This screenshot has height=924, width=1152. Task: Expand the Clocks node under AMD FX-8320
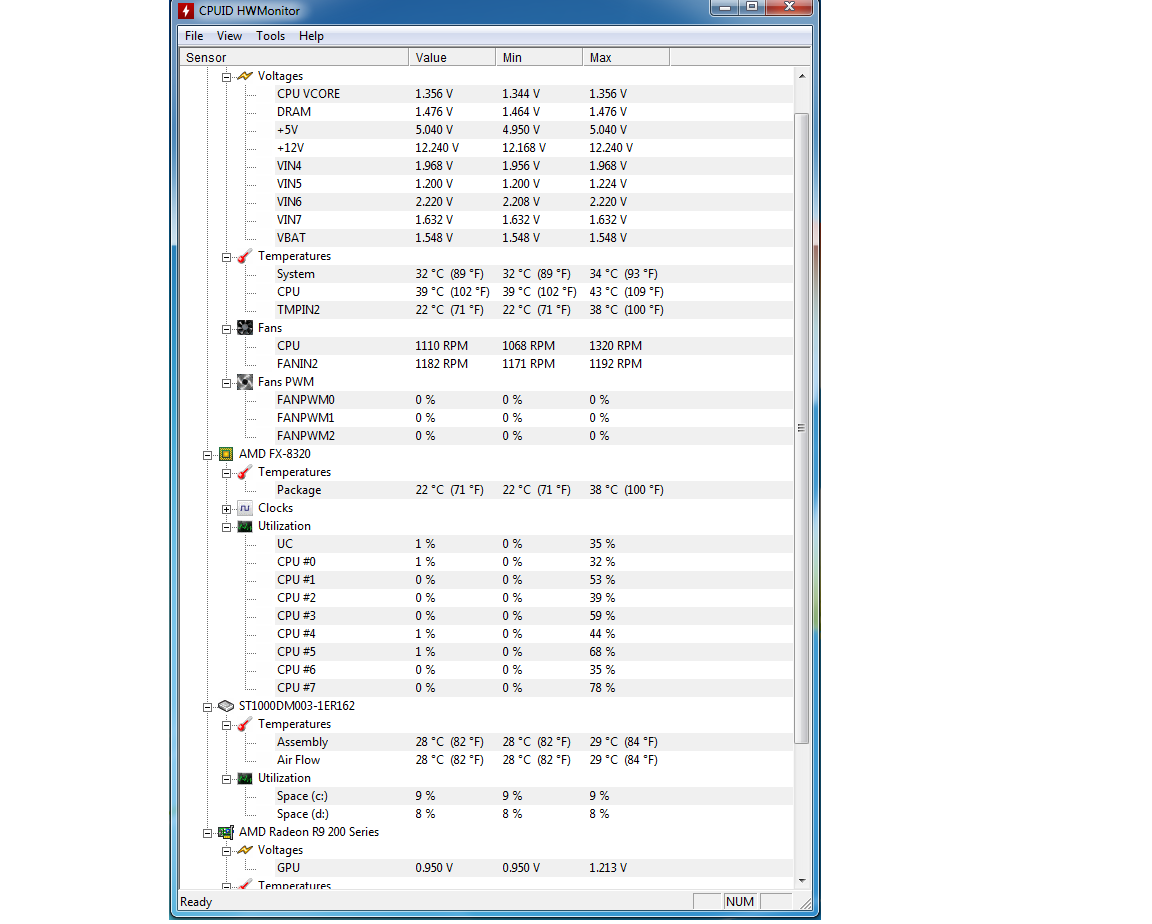(x=227, y=509)
